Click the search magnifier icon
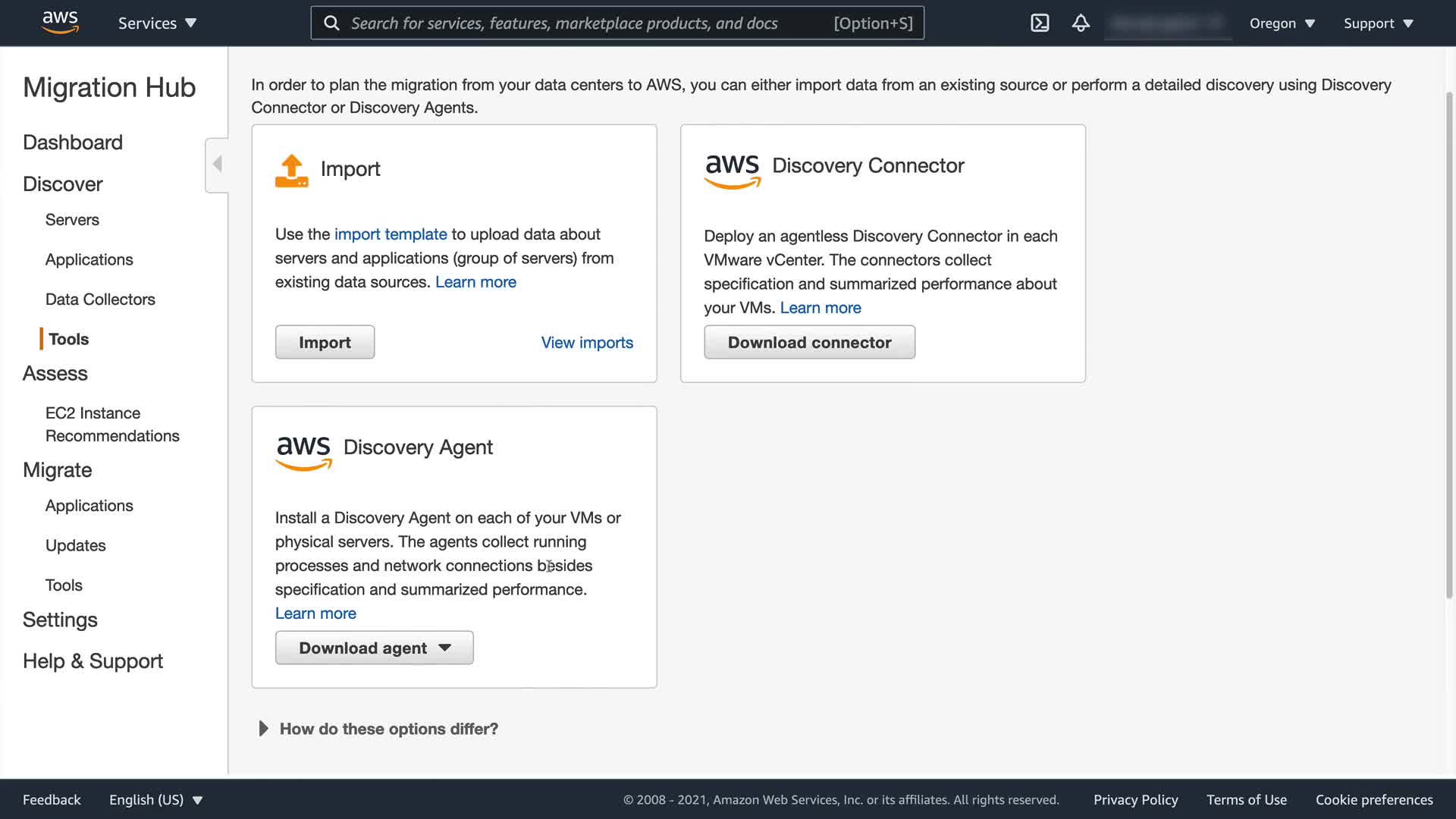This screenshot has width=1456, height=819. (331, 23)
